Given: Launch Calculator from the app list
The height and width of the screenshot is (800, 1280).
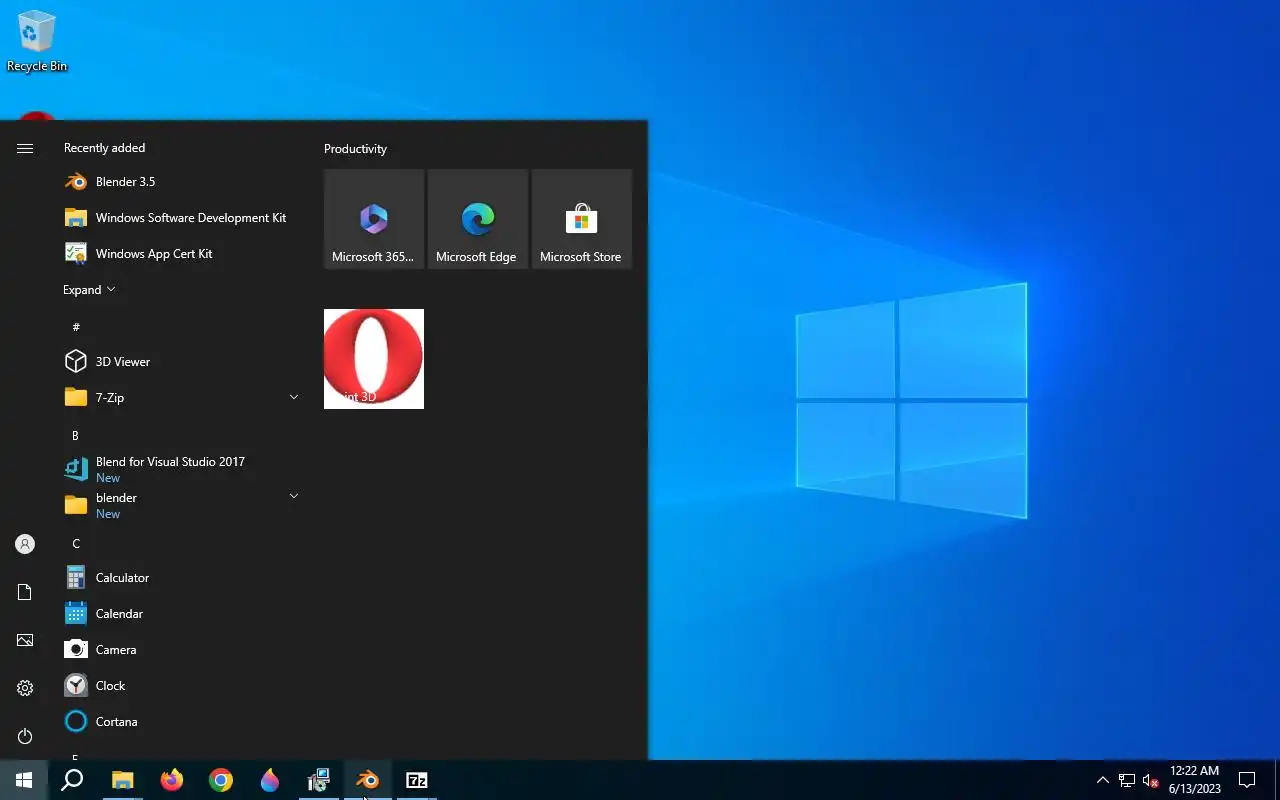Looking at the screenshot, I should point(180,578).
